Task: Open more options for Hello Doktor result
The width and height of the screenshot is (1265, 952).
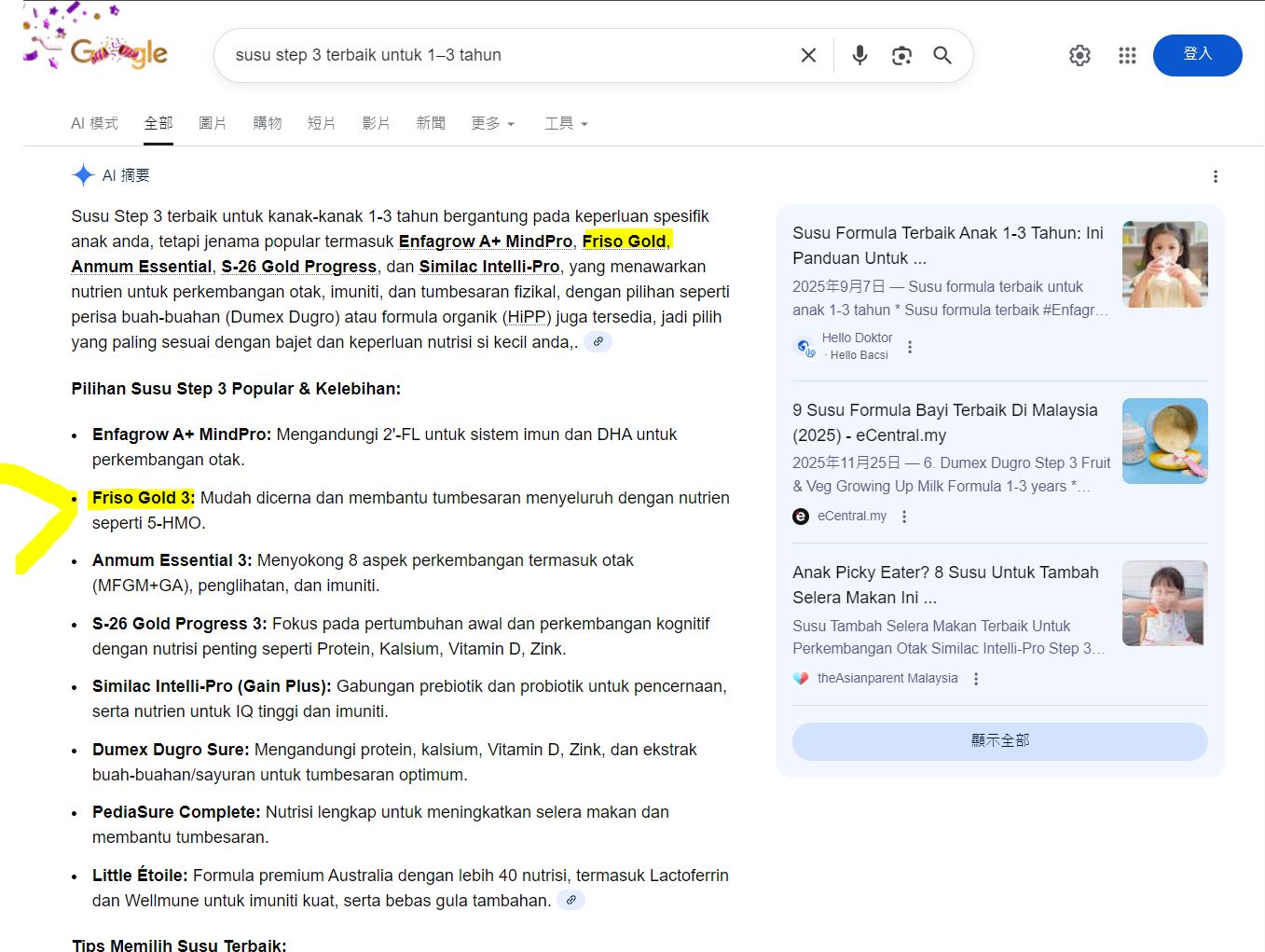Action: 910,347
